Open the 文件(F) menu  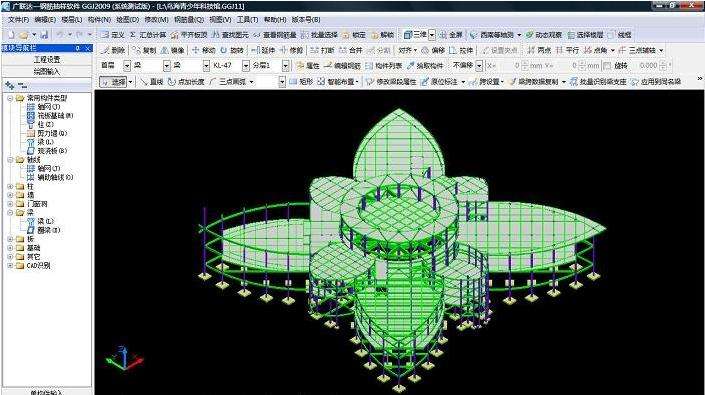tap(18, 20)
